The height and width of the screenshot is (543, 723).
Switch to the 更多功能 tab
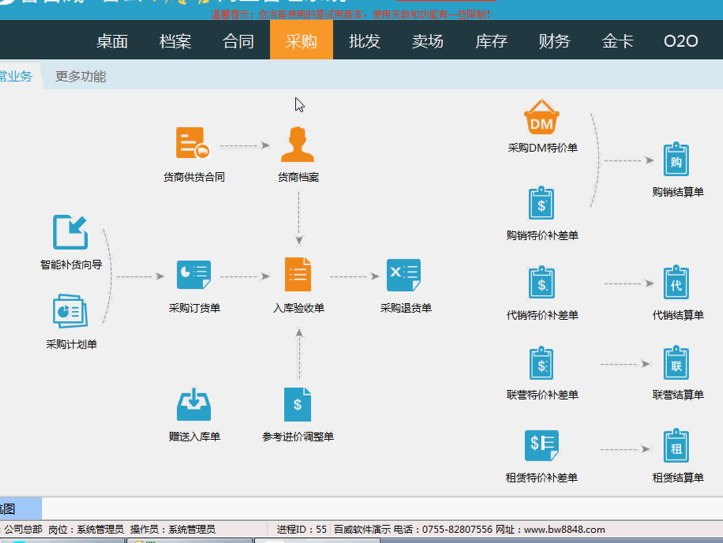(x=80, y=76)
